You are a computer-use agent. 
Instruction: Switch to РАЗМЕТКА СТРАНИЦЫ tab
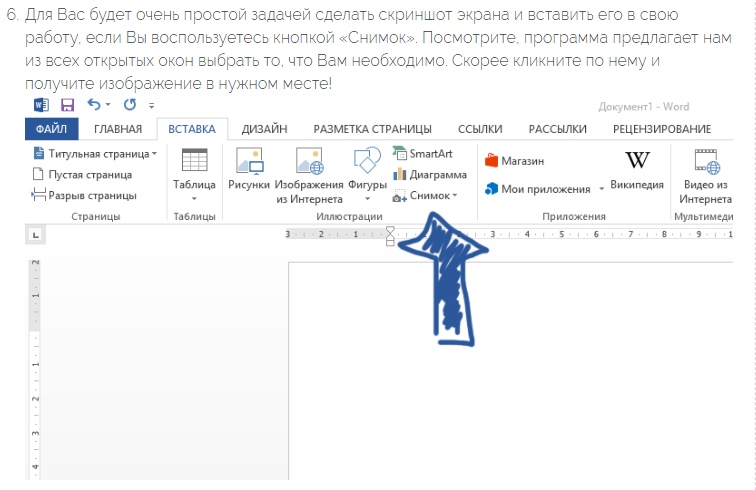tap(372, 129)
